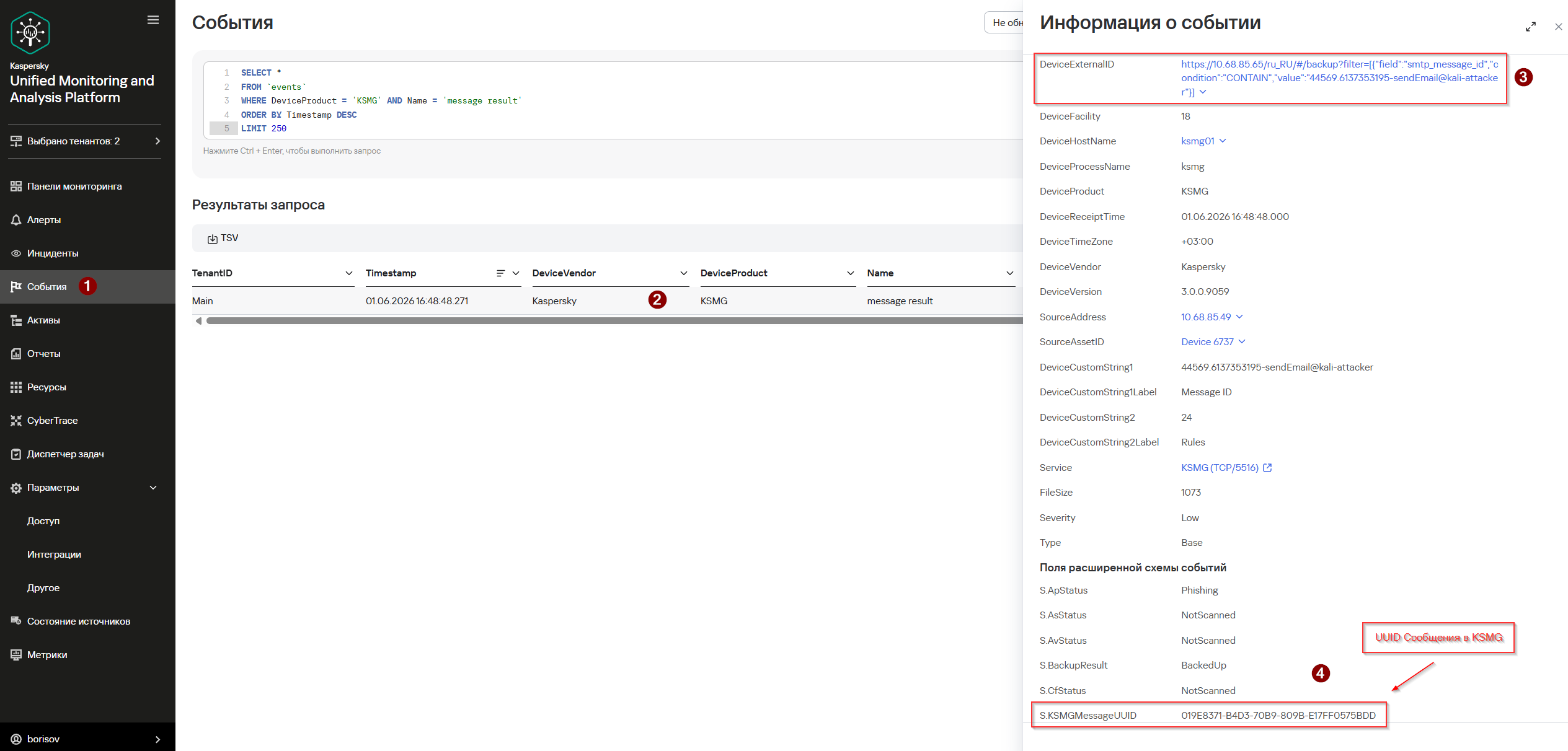This screenshot has height=751, width=1568.
Task: Go to Алерты section
Action: click(44, 220)
